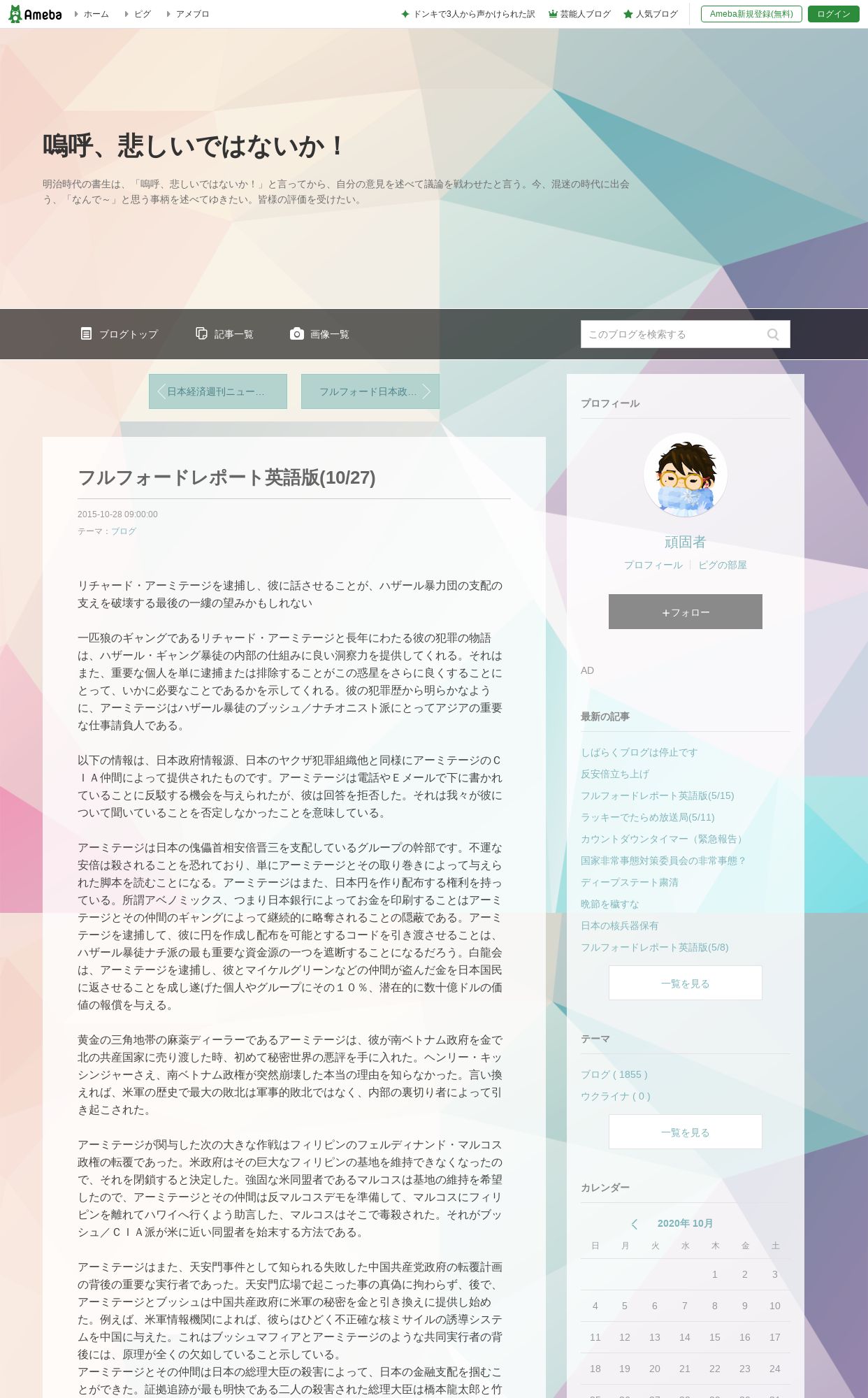Click the blog top document icon
The width and height of the screenshot is (868, 1398).
[86, 333]
